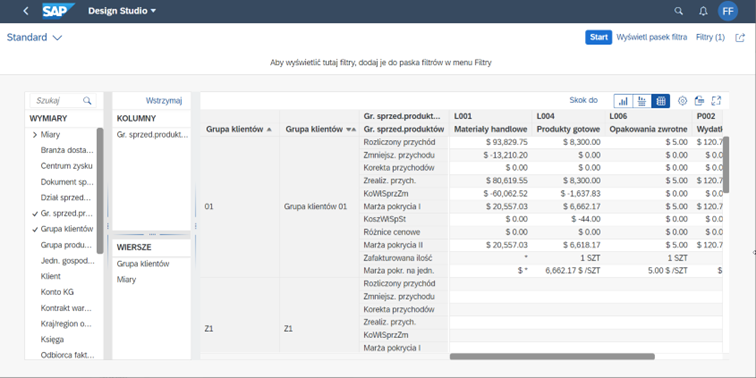
Task: Select Centrum zysku dimension
Action: tap(67, 166)
